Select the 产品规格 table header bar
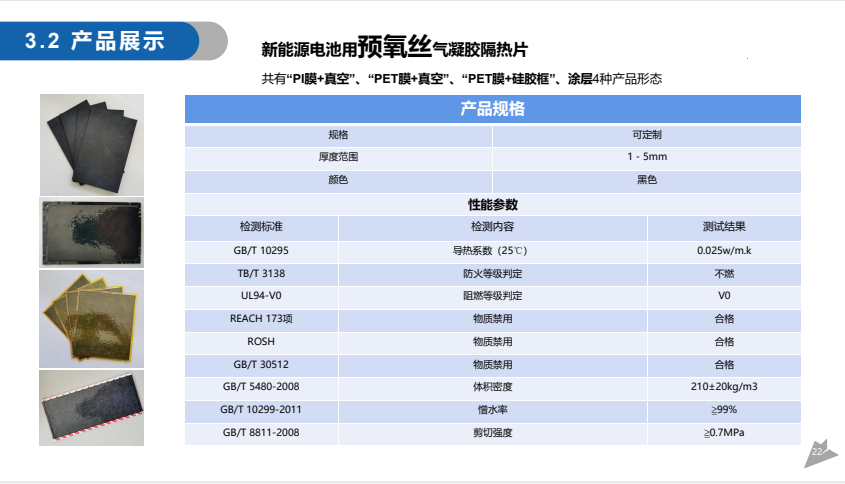Viewport: 845px width, 484px height. coord(492,110)
